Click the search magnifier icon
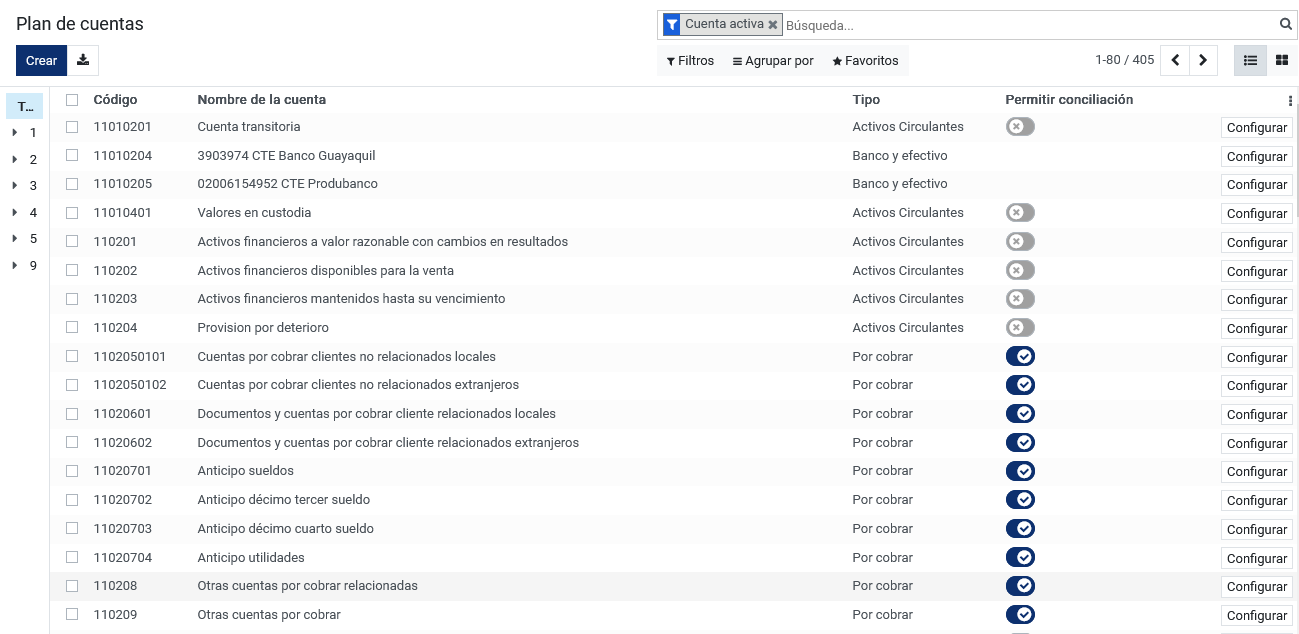 [1286, 25]
